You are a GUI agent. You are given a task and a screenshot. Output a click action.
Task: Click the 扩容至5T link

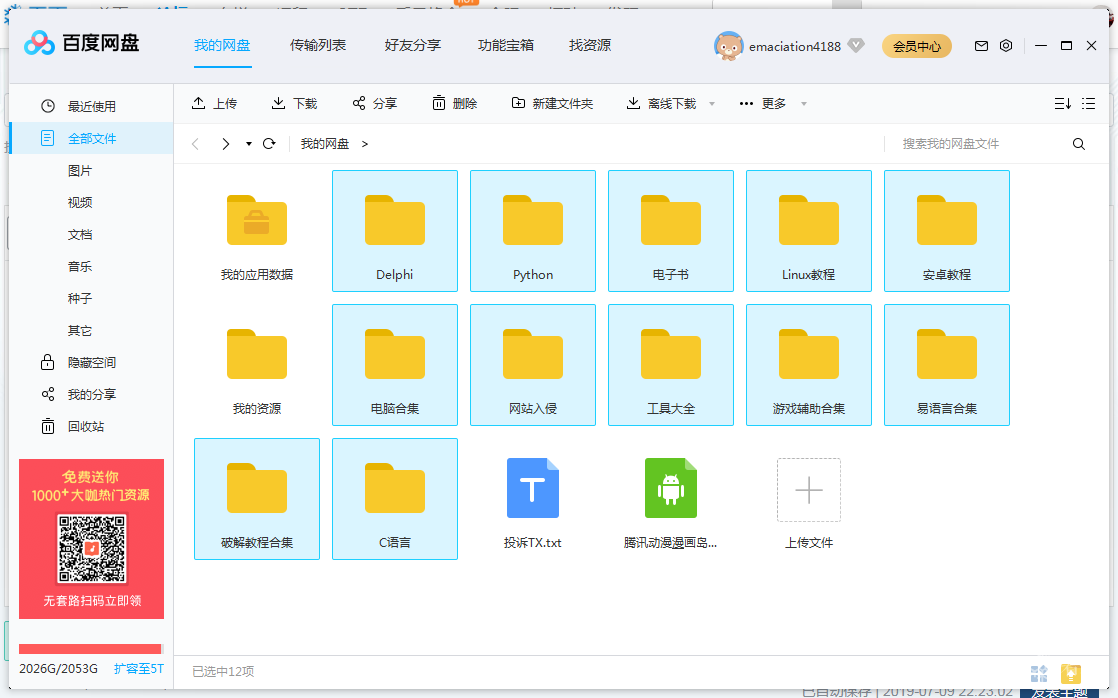(x=138, y=669)
